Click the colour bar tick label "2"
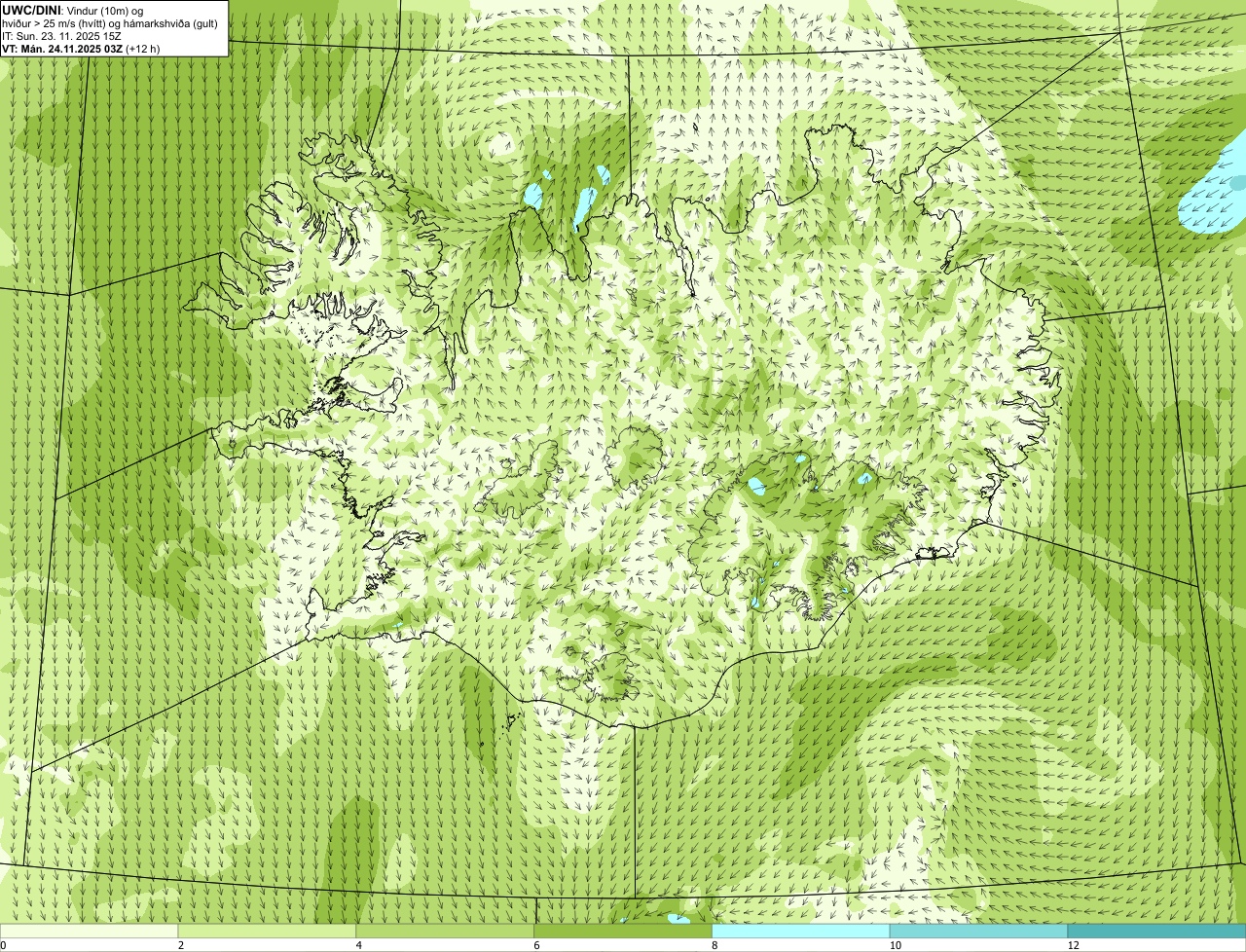Screen dimensions: 1246x952 click(x=181, y=945)
